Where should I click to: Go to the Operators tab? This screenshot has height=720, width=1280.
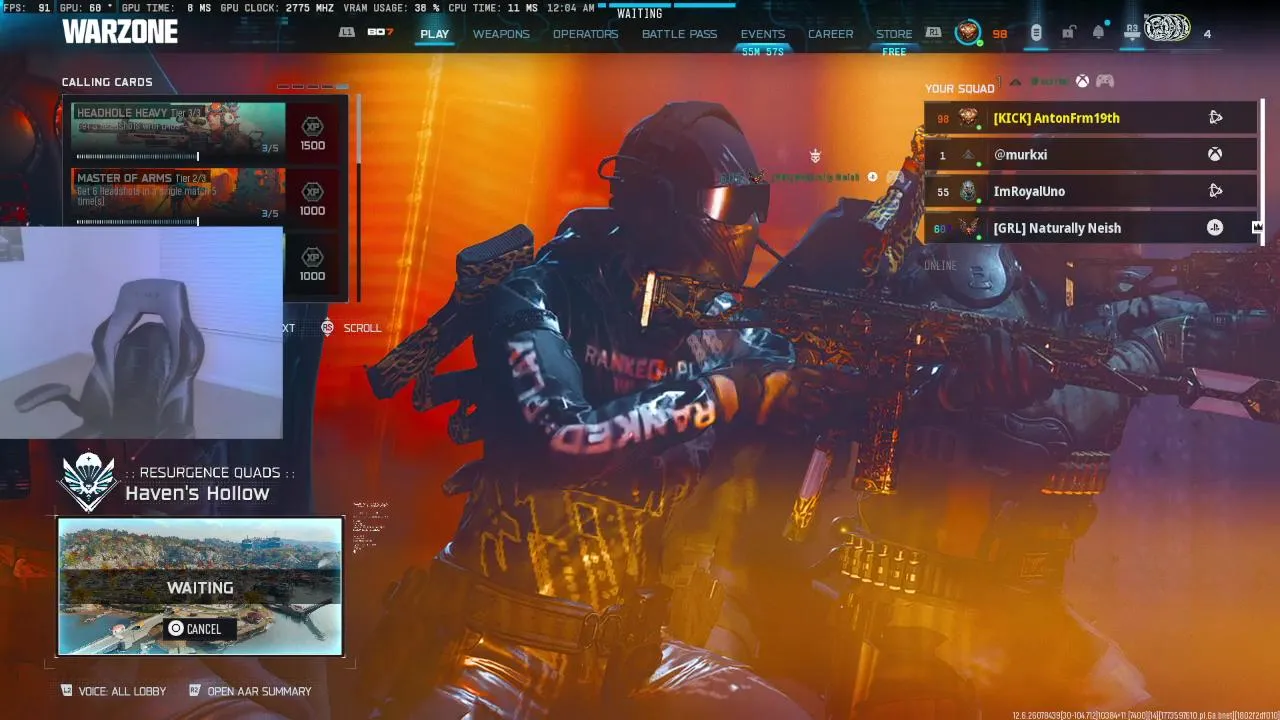(x=585, y=34)
